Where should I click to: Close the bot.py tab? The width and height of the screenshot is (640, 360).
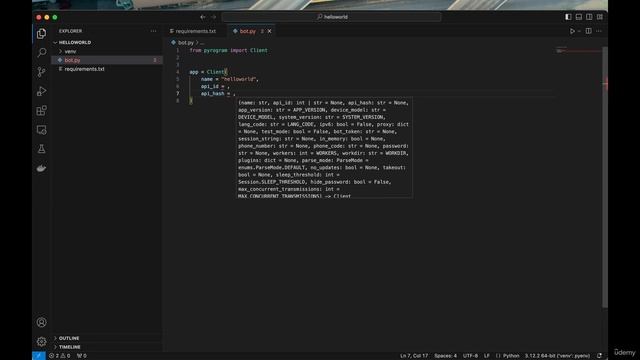tap(269, 31)
